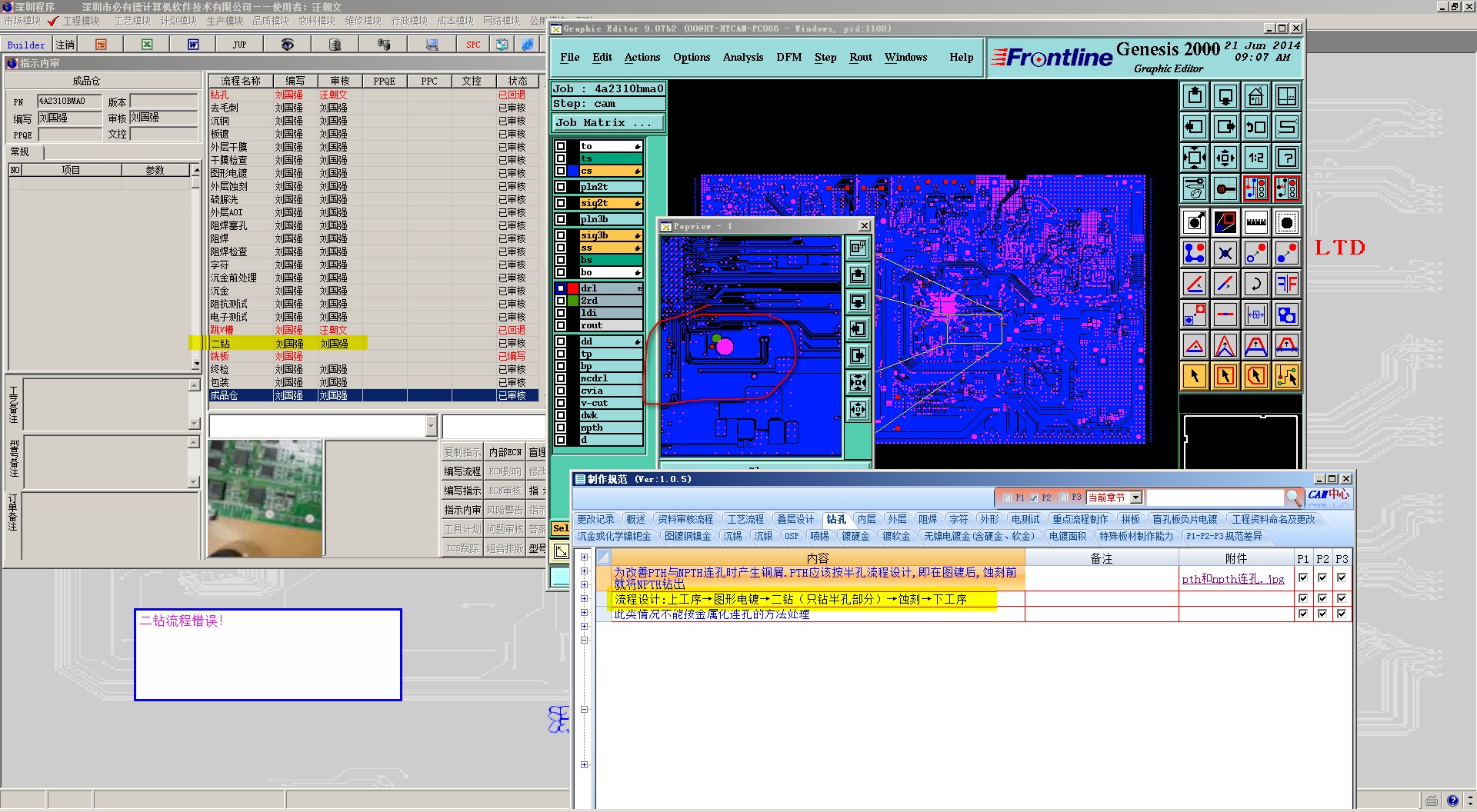1477x812 pixels.
Task: Click the 指示内审 button
Action: pyautogui.click(x=462, y=510)
